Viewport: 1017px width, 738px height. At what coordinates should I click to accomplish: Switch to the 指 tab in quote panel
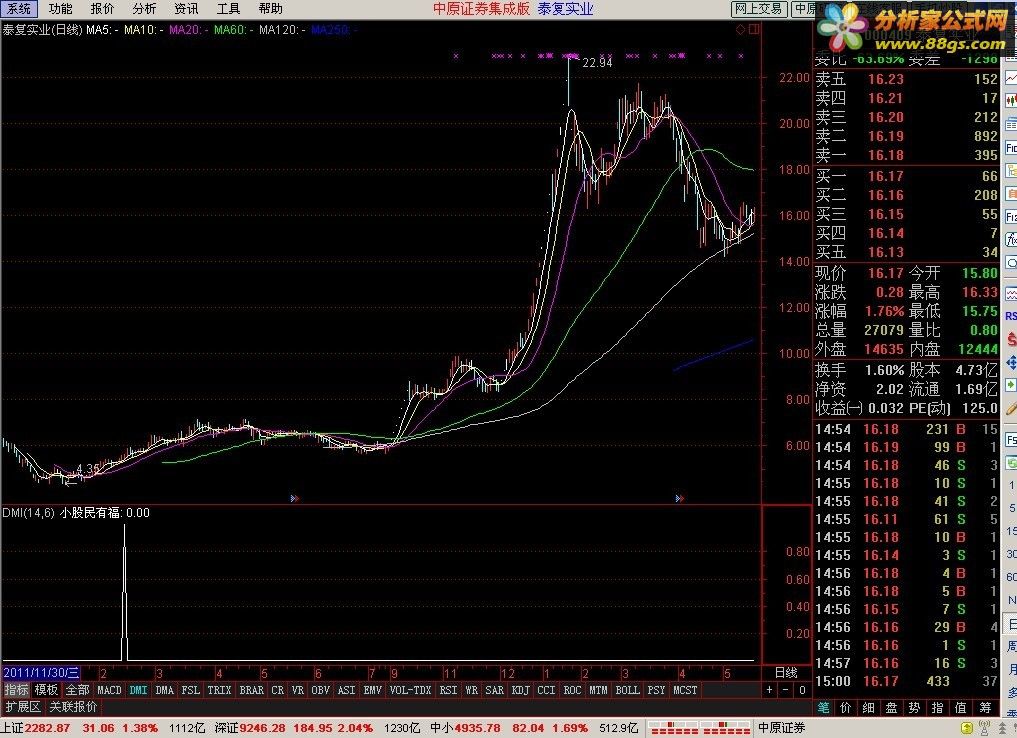click(937, 708)
